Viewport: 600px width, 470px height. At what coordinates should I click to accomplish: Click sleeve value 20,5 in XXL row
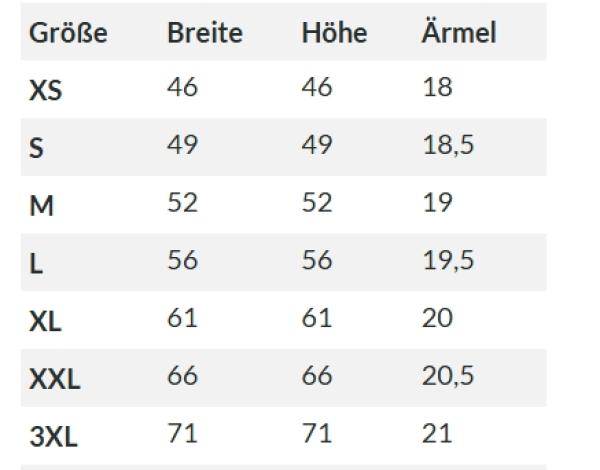(x=447, y=376)
